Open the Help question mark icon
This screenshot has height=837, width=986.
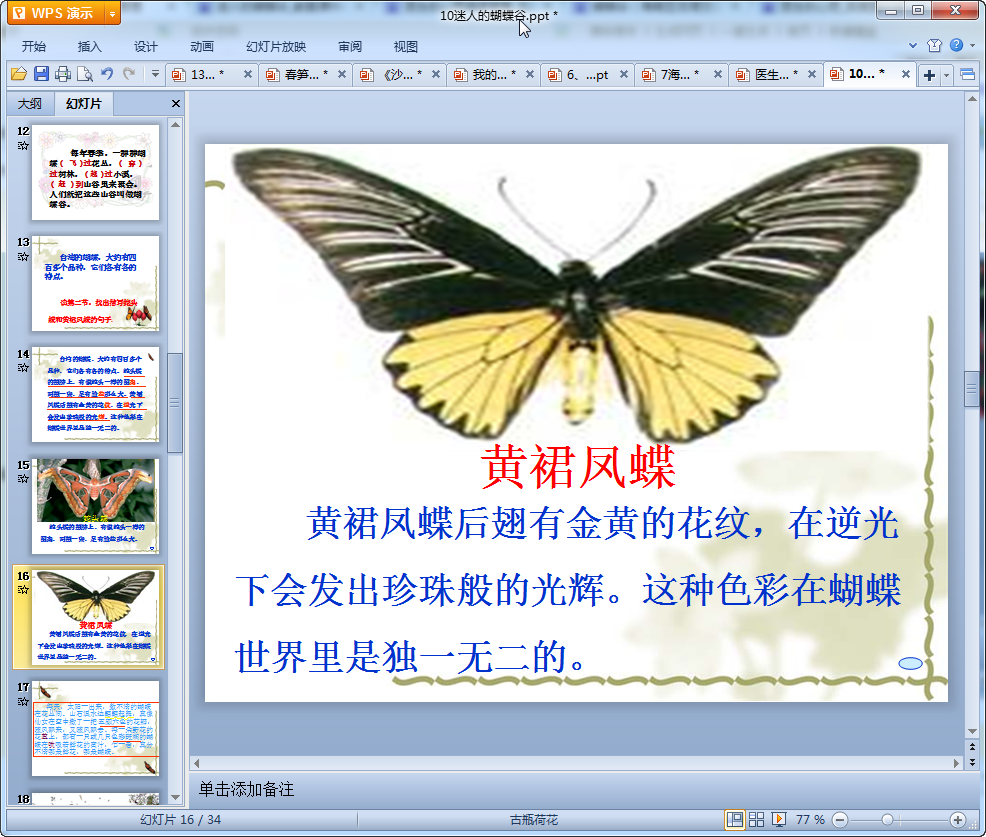click(956, 45)
